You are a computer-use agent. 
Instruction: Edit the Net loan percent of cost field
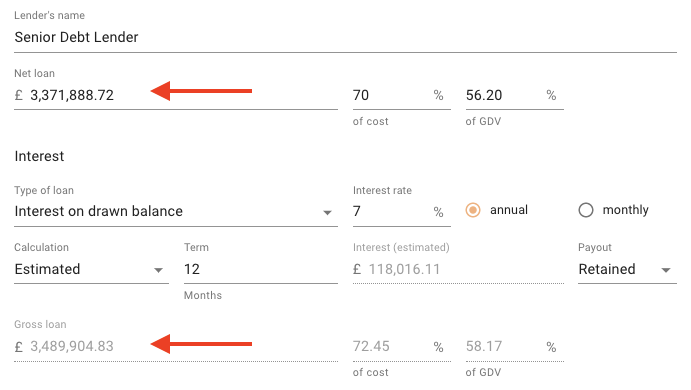401,95
